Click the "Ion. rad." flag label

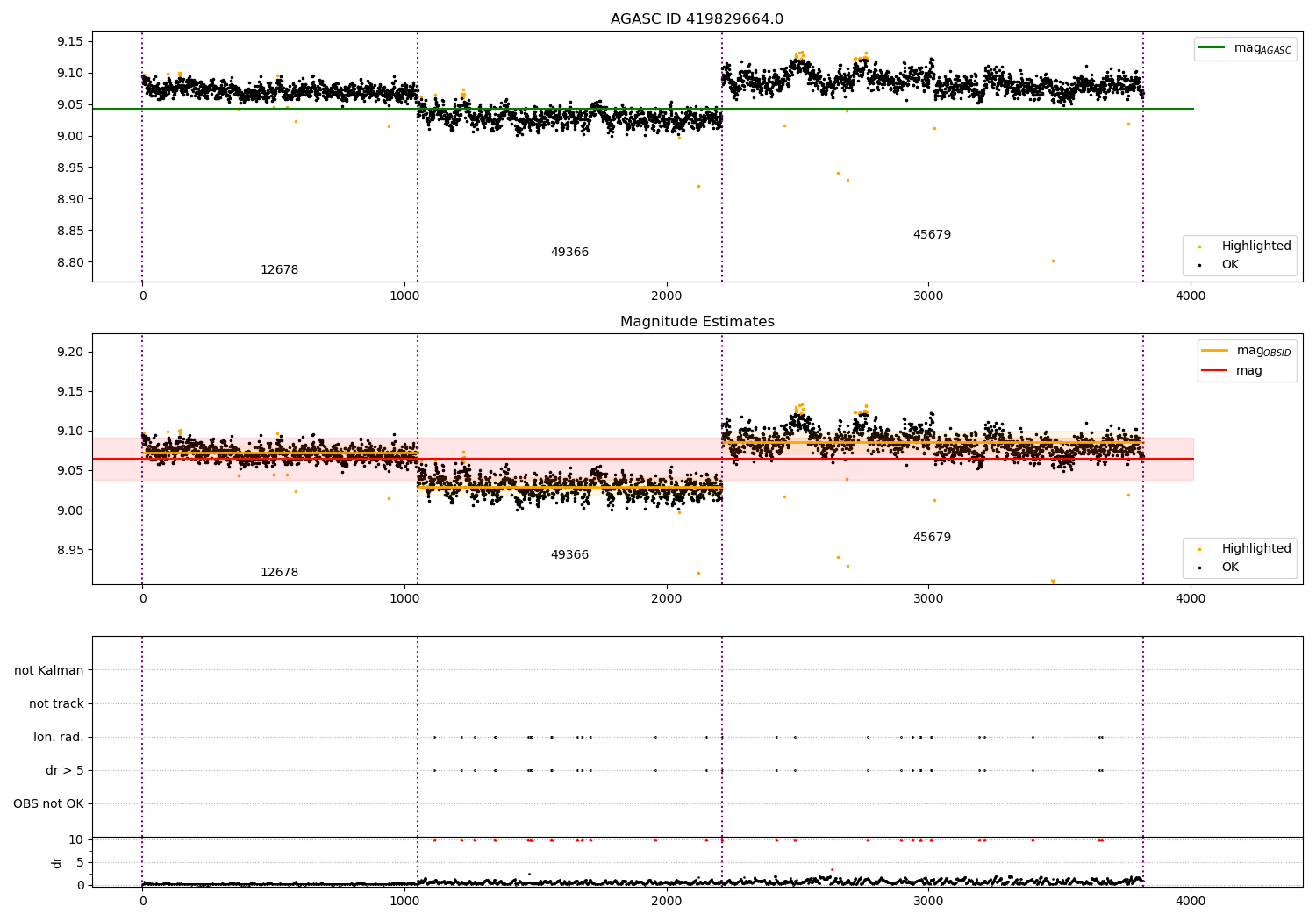(59, 738)
